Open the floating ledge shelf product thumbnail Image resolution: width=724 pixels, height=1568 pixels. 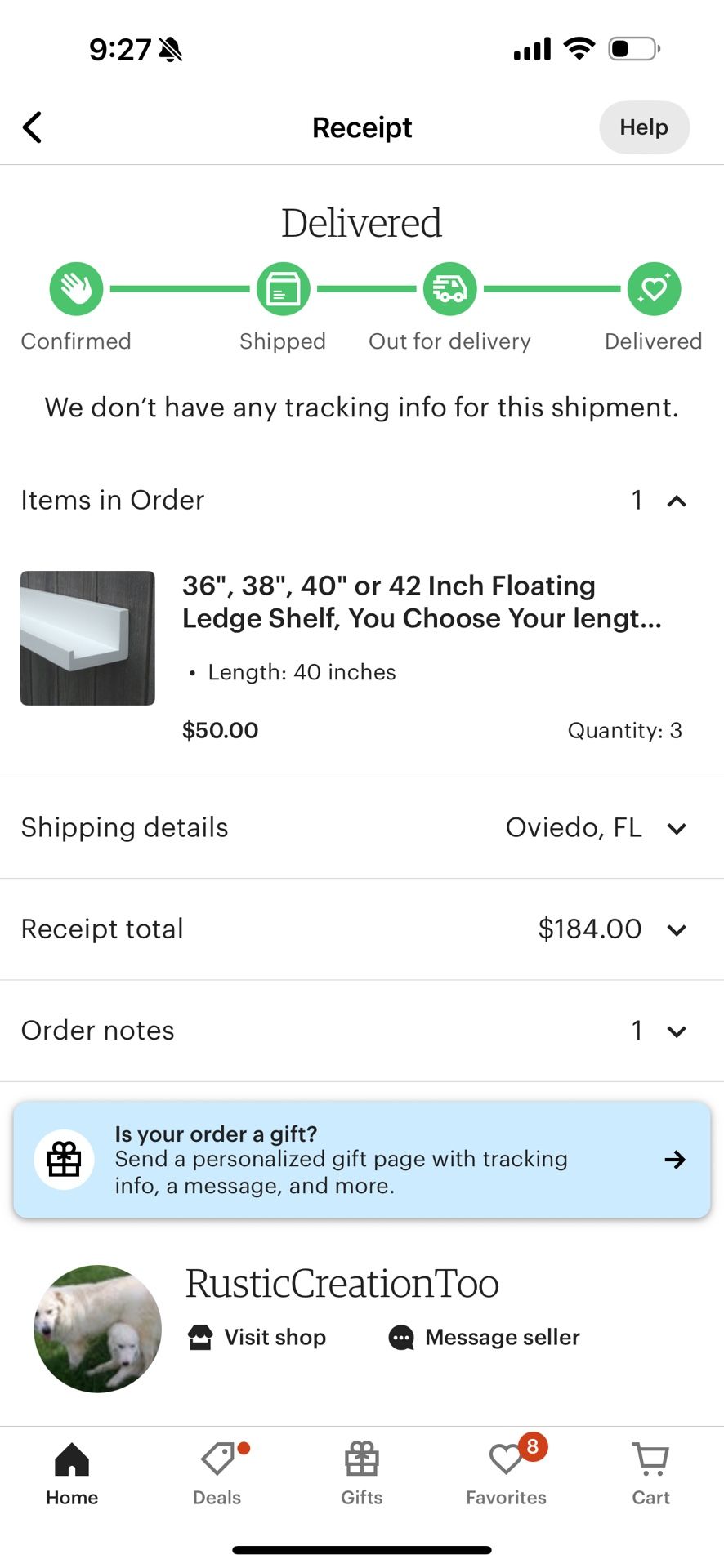87,638
